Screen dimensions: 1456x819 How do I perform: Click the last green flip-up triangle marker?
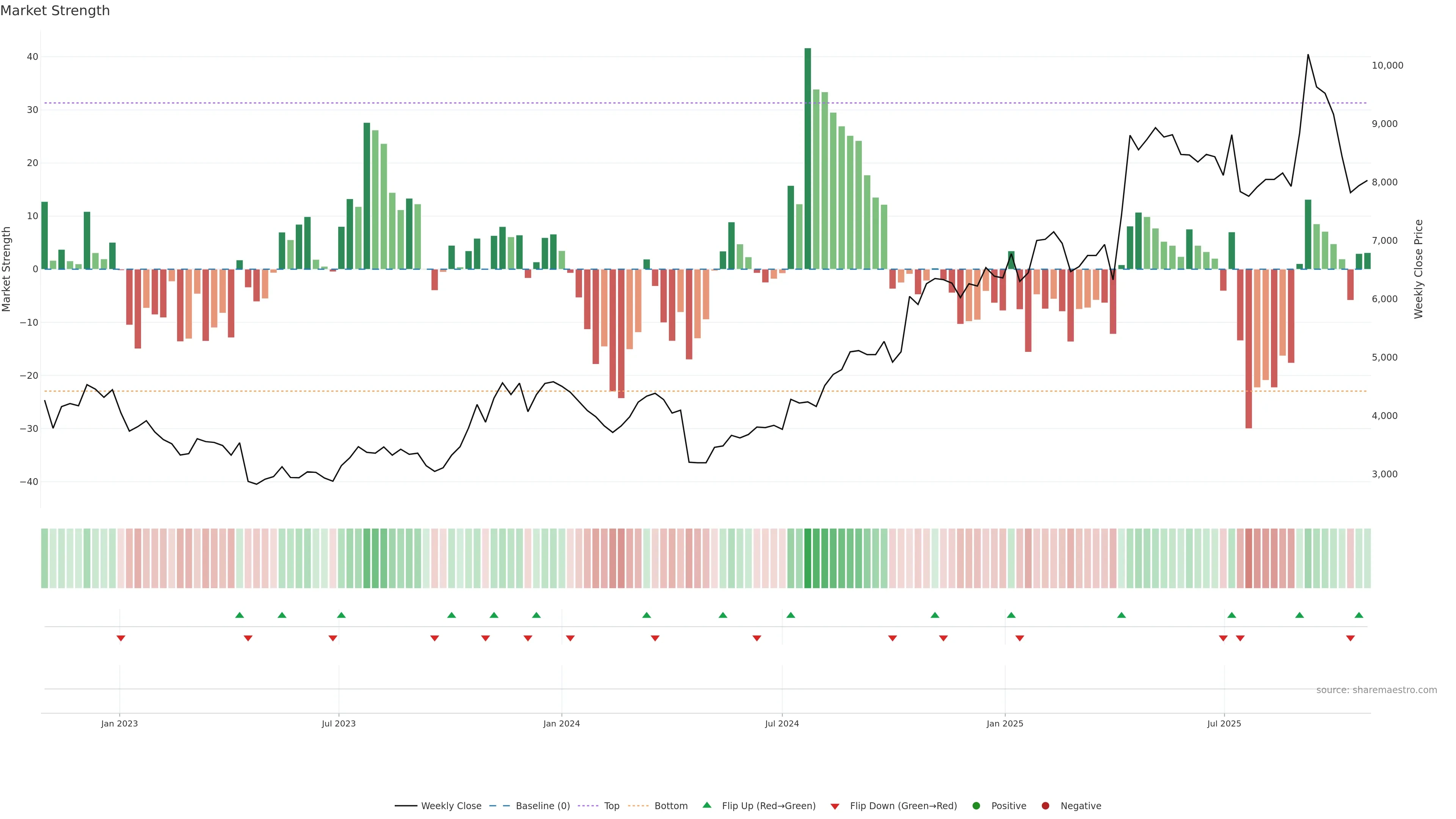[1359, 615]
